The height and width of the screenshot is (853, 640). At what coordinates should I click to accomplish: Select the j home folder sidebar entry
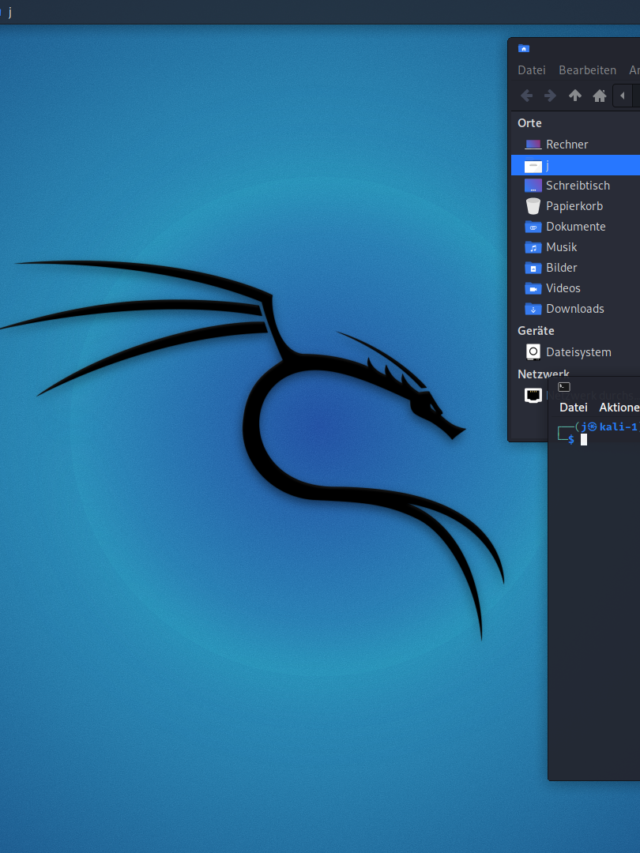click(x=576, y=165)
